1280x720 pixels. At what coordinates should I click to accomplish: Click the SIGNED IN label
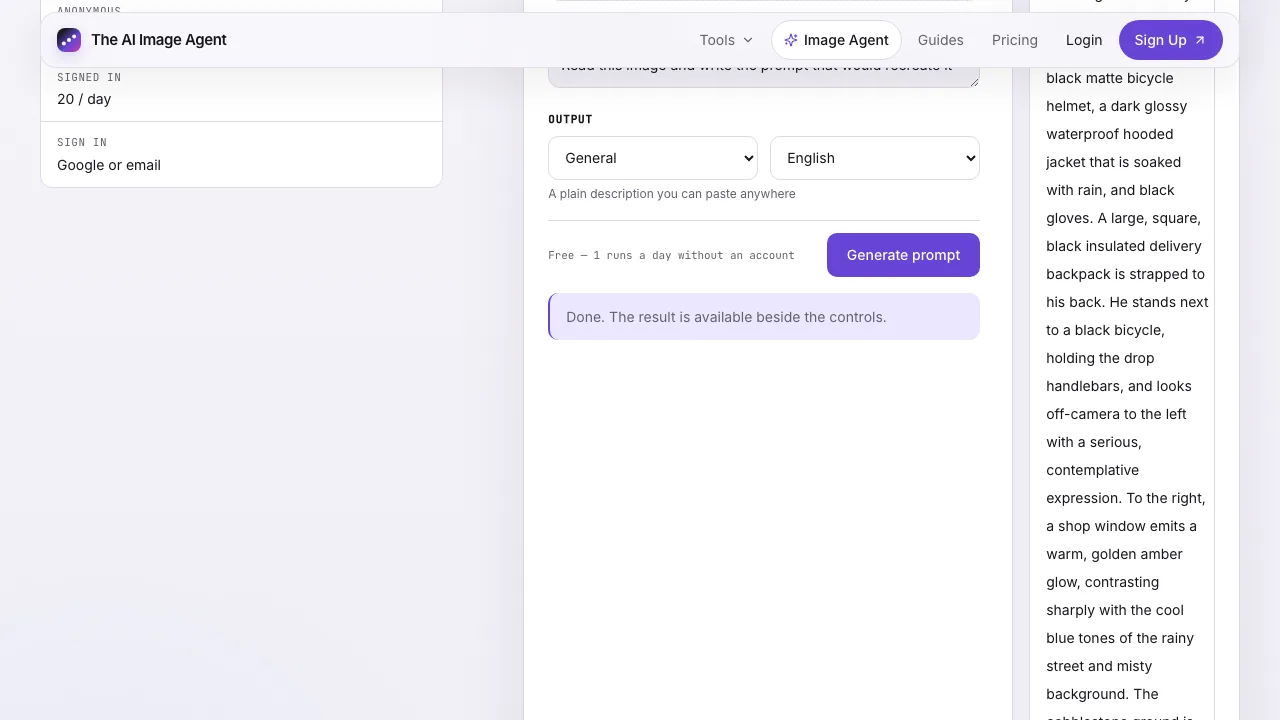click(89, 77)
